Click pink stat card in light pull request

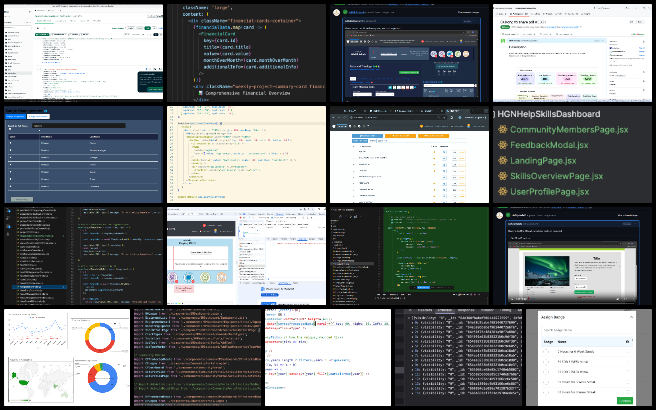tap(567, 78)
